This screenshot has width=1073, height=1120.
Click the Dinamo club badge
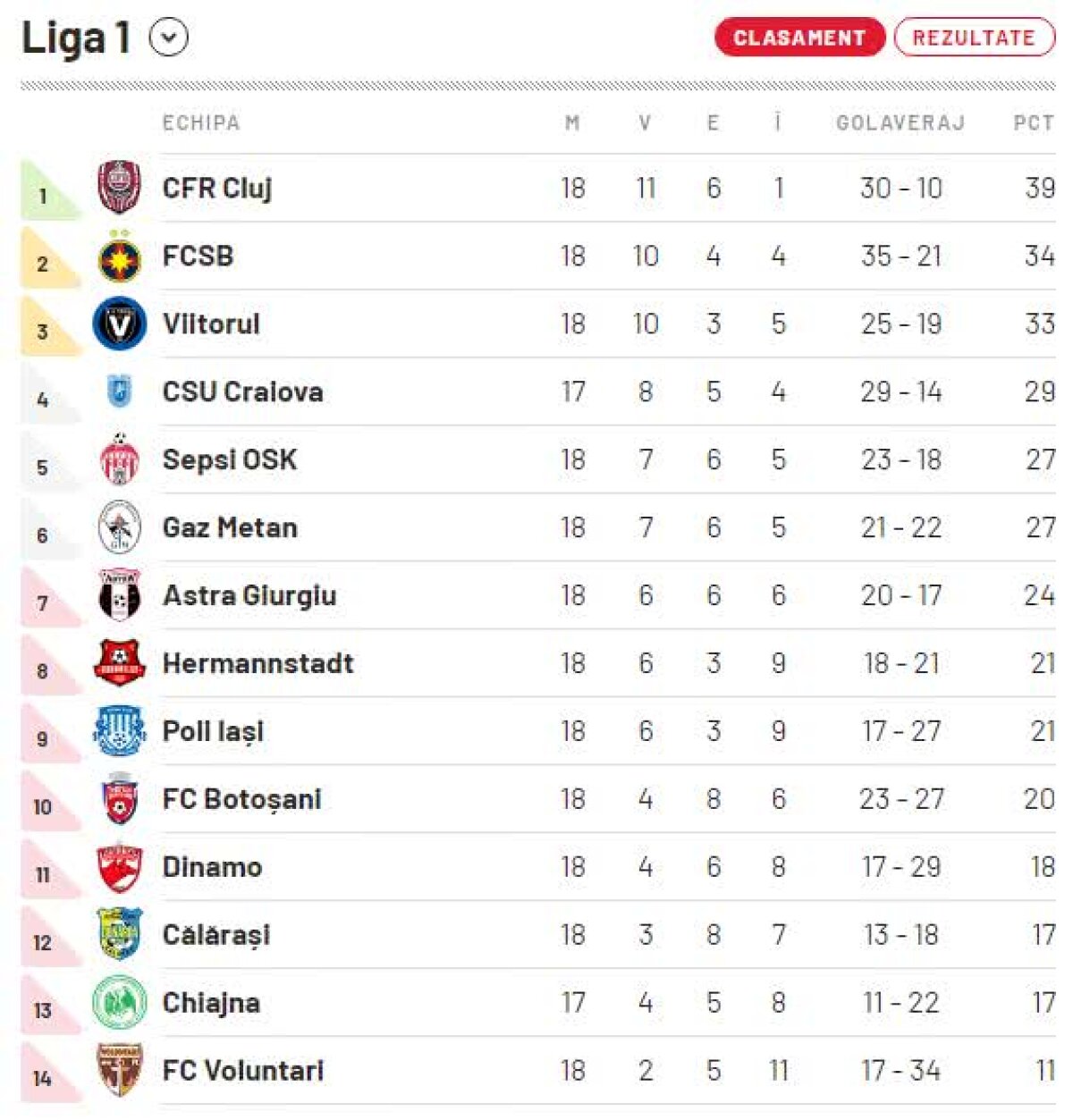coord(119,867)
